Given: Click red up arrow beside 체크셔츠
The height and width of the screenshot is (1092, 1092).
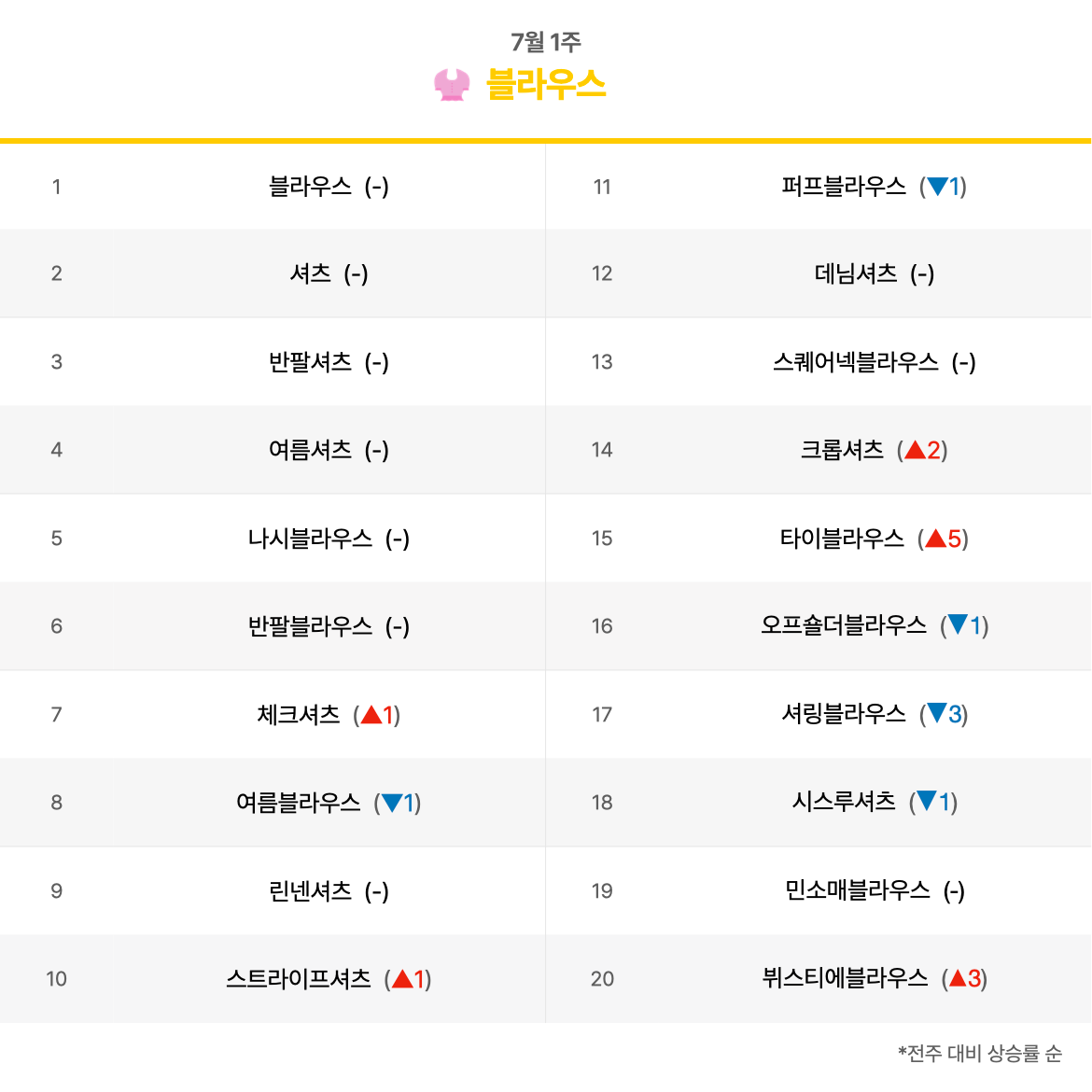Looking at the screenshot, I should pyautogui.click(x=371, y=715).
